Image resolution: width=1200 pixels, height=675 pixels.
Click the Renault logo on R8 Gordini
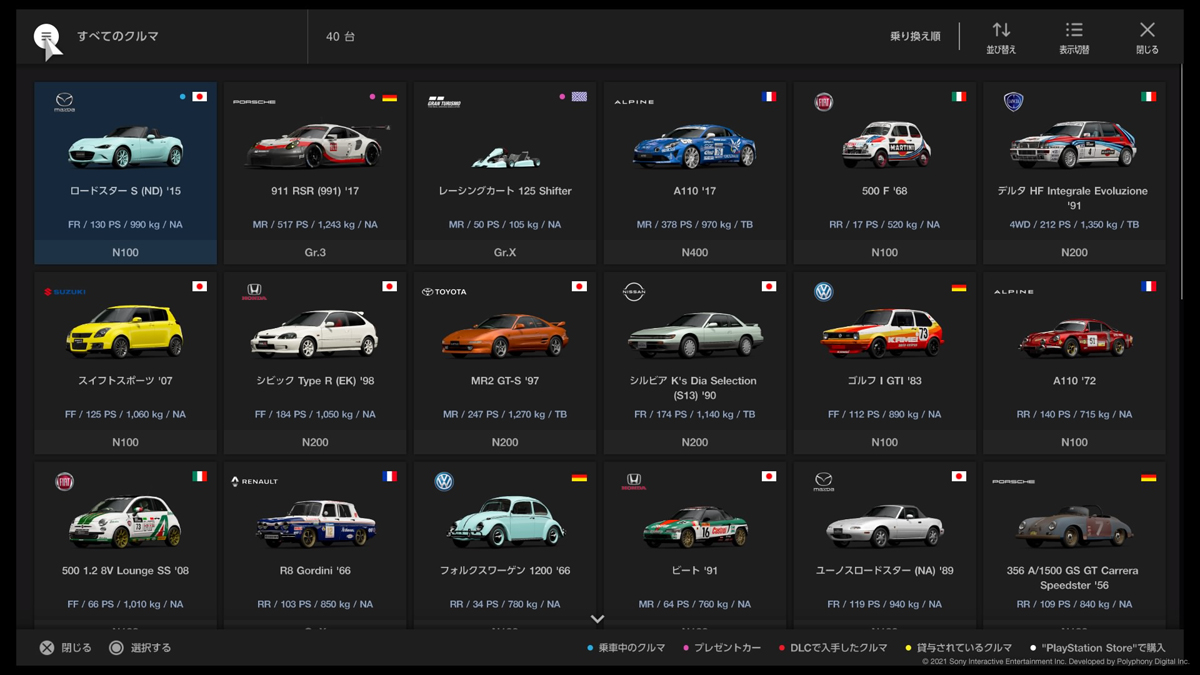pos(254,482)
